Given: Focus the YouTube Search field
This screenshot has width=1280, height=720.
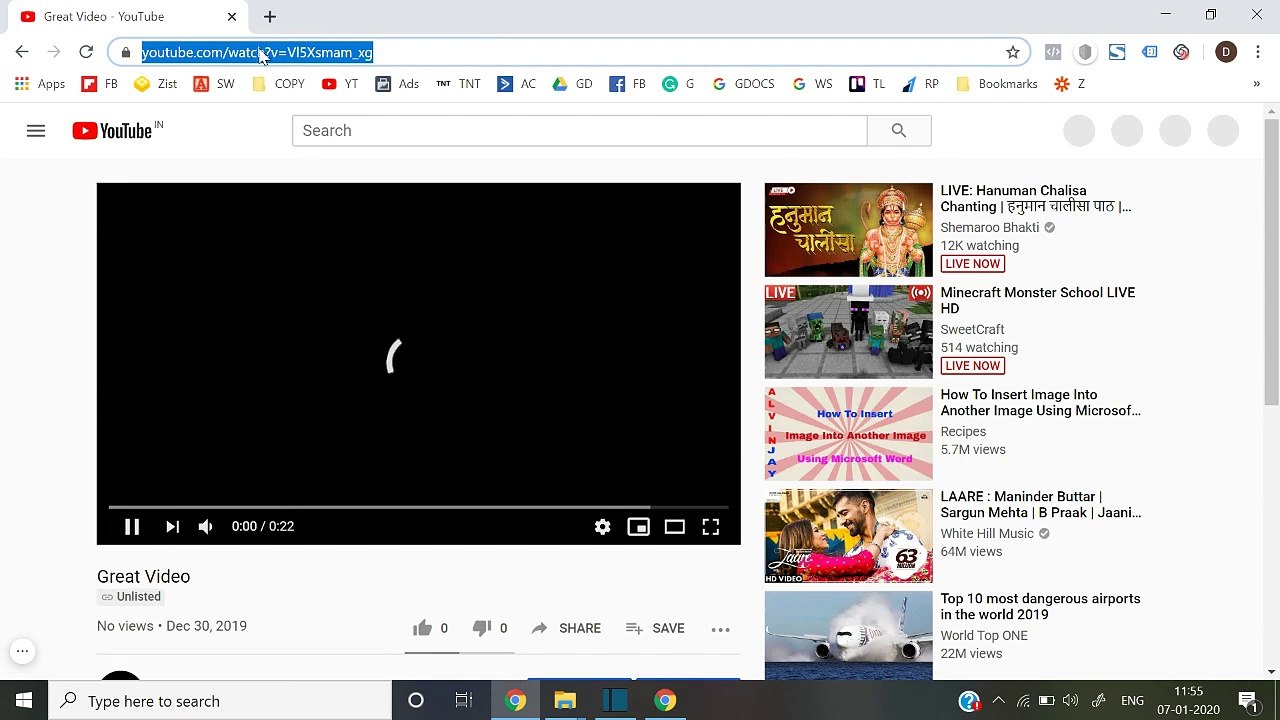Looking at the screenshot, I should pyautogui.click(x=580, y=131).
